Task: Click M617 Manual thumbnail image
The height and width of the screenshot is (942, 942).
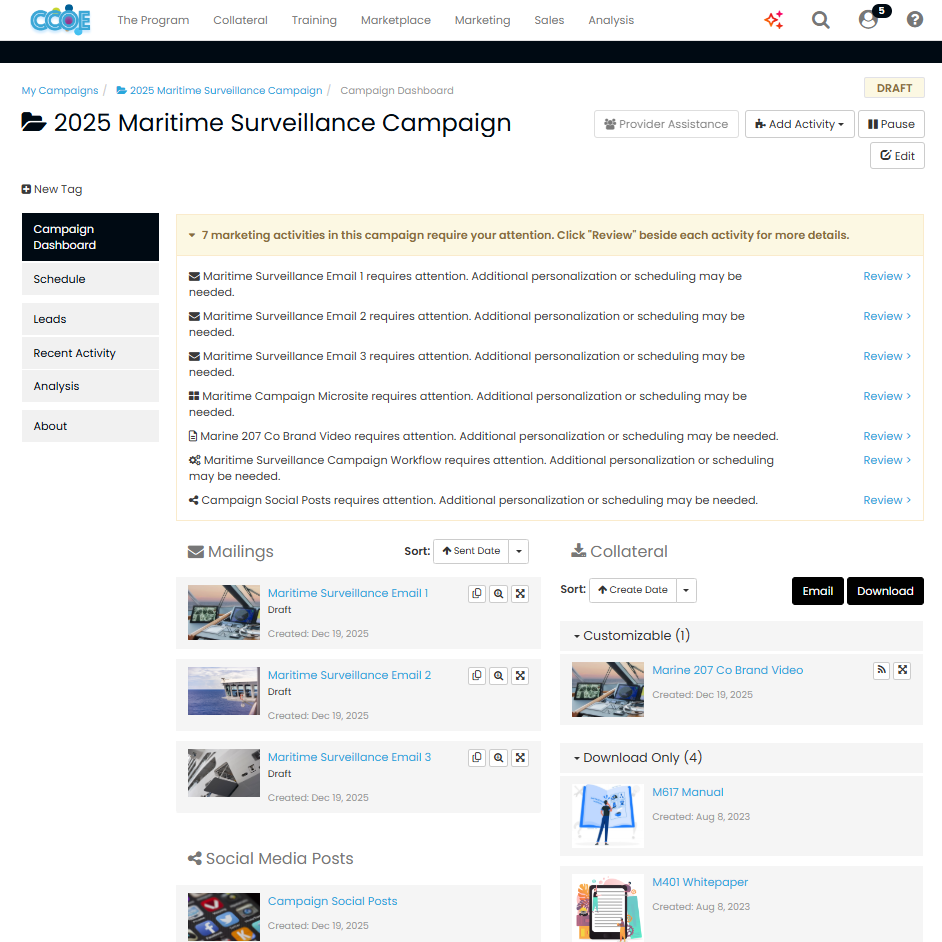Action: pyautogui.click(x=608, y=816)
